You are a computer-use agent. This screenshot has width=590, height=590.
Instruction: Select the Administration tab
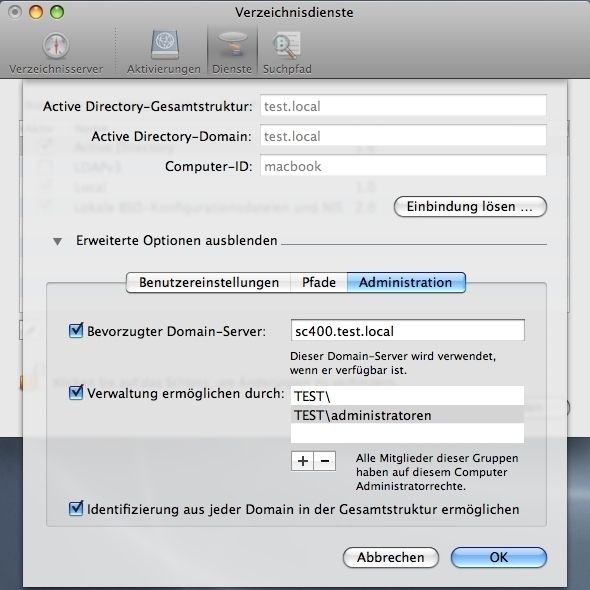pos(406,282)
